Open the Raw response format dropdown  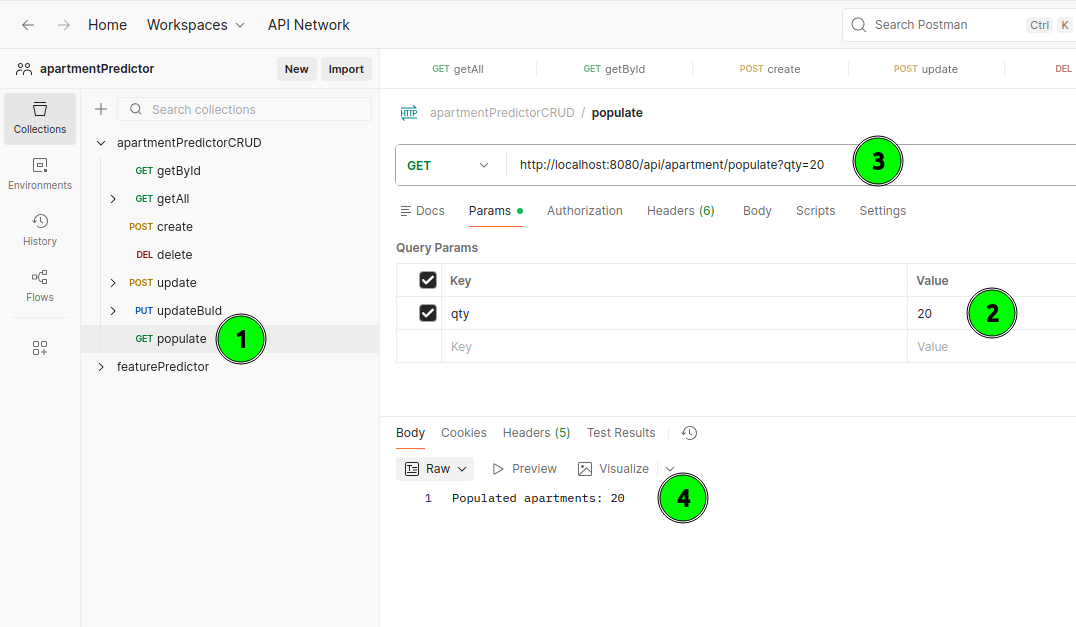[436, 469]
